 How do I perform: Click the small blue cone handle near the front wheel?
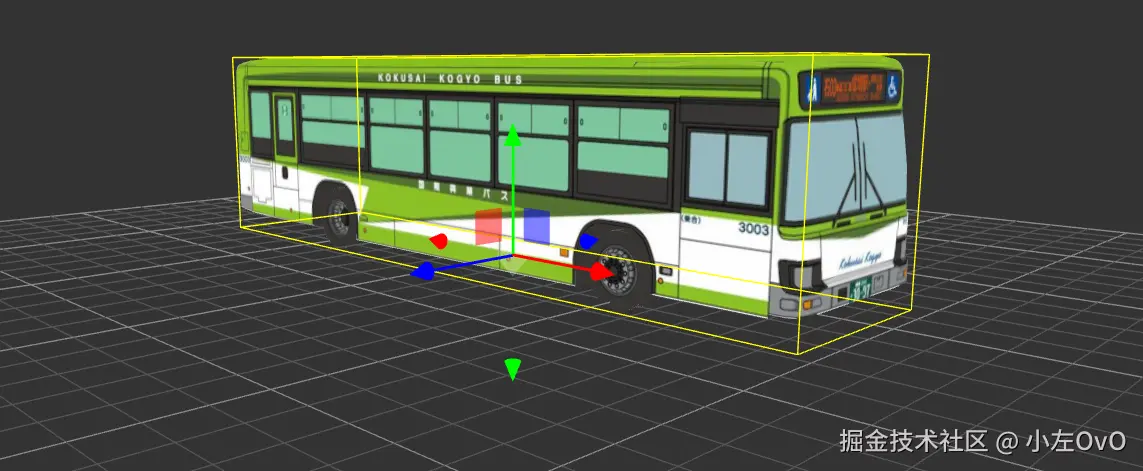[588, 241]
